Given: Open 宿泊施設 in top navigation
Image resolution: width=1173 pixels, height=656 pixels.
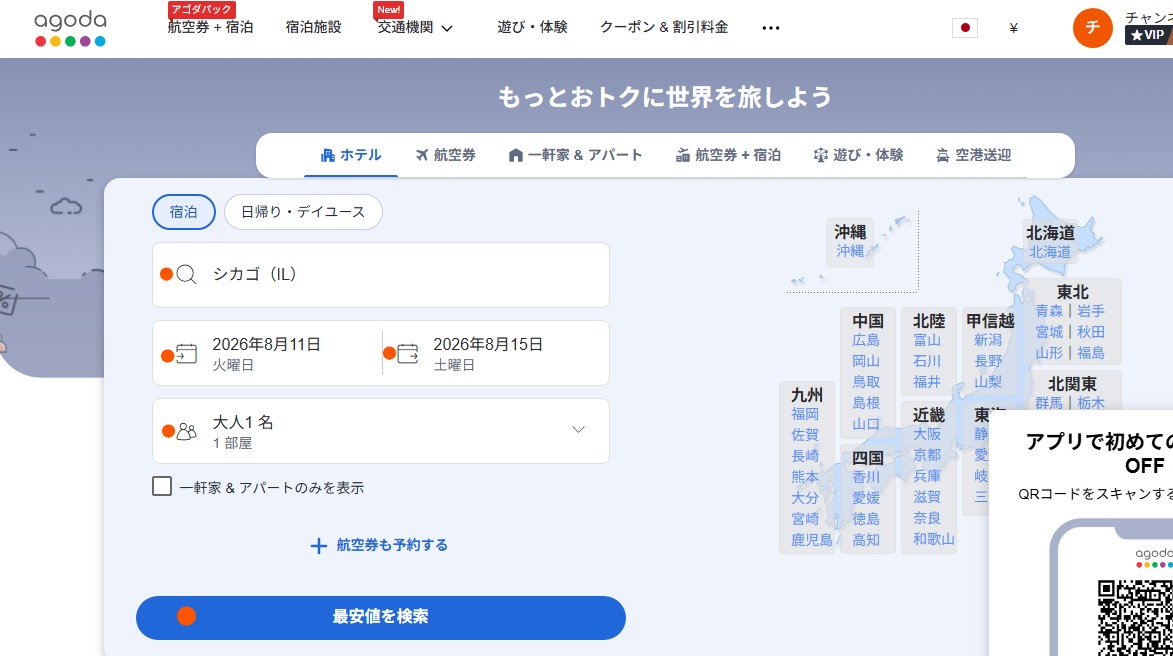Looking at the screenshot, I should pos(313,28).
